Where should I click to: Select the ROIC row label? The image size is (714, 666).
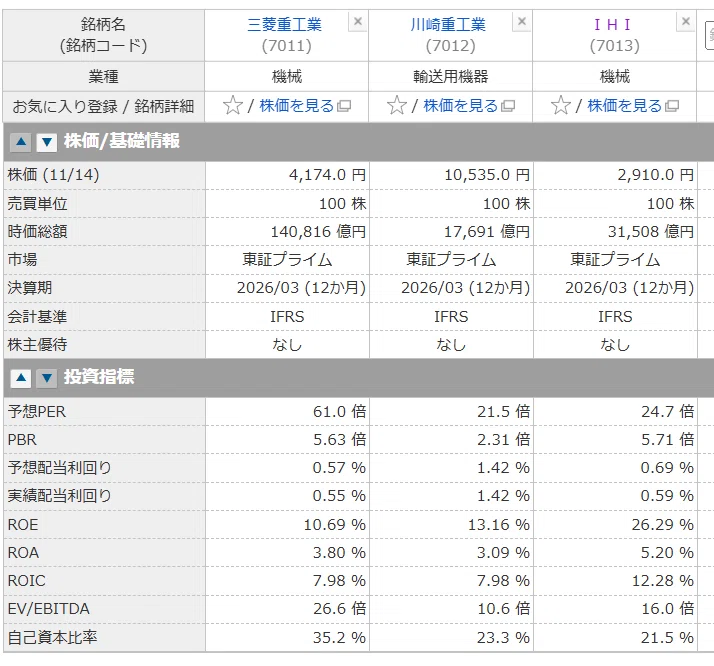[x=26, y=581]
